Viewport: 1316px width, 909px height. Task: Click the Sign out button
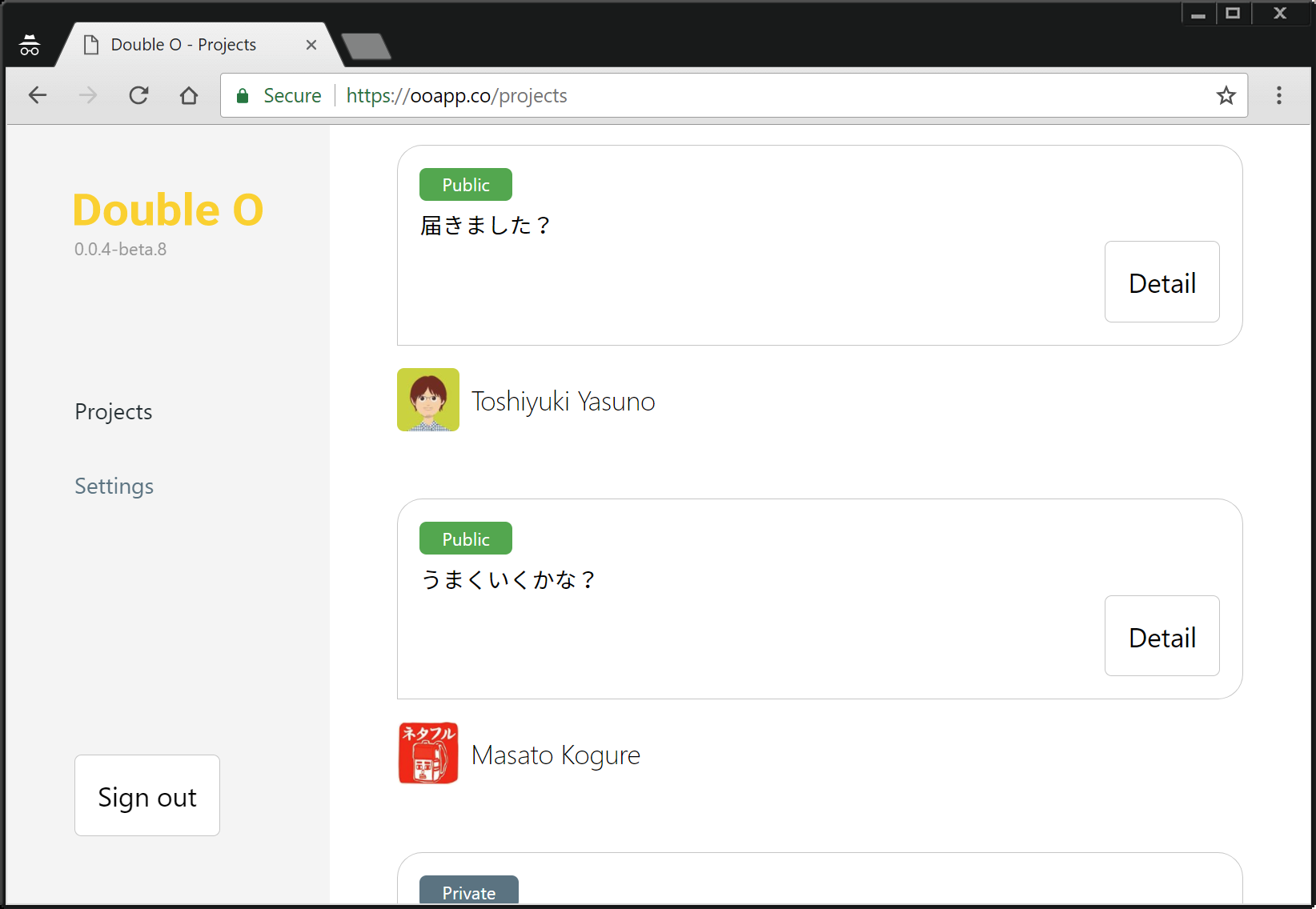(147, 795)
